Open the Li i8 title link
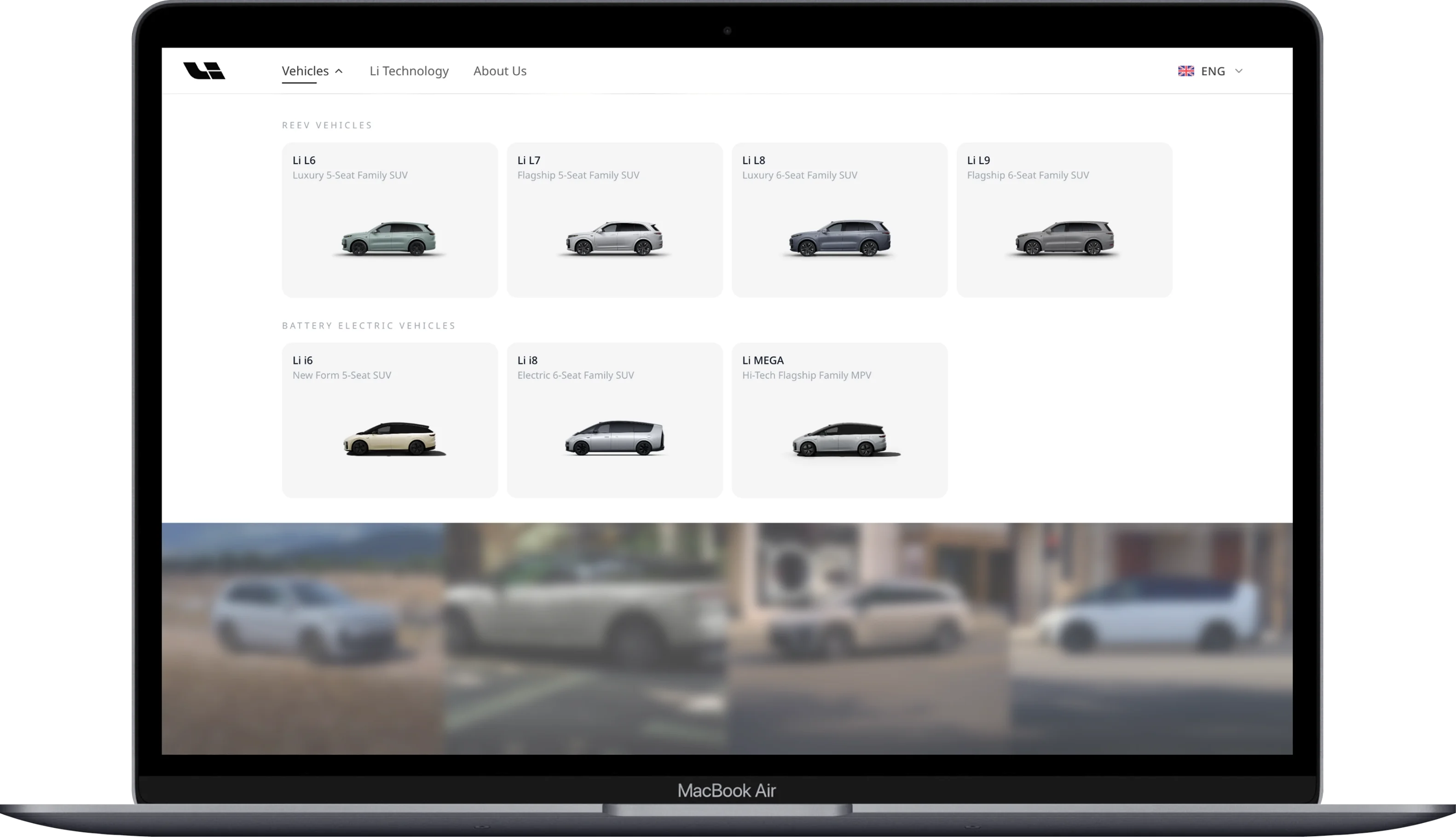Image resolution: width=1456 pixels, height=837 pixels. tap(527, 360)
